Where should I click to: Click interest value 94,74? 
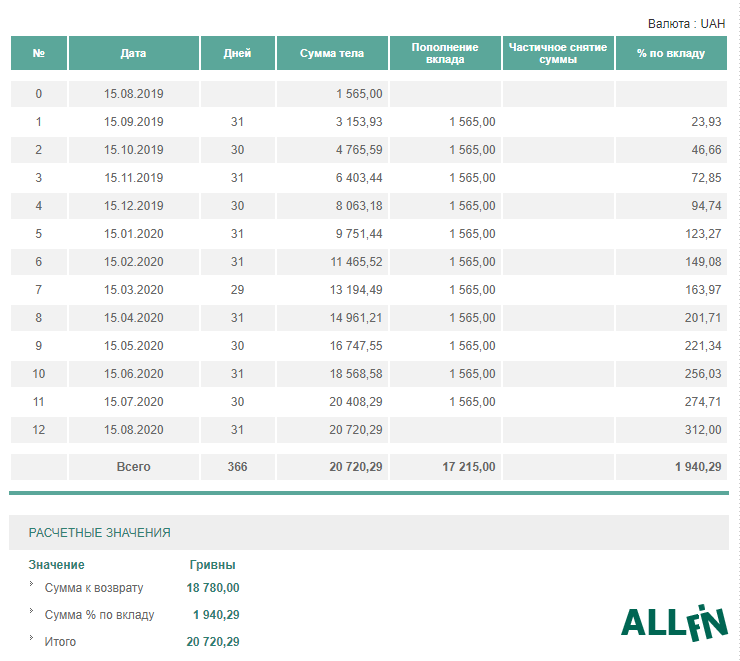pos(706,206)
